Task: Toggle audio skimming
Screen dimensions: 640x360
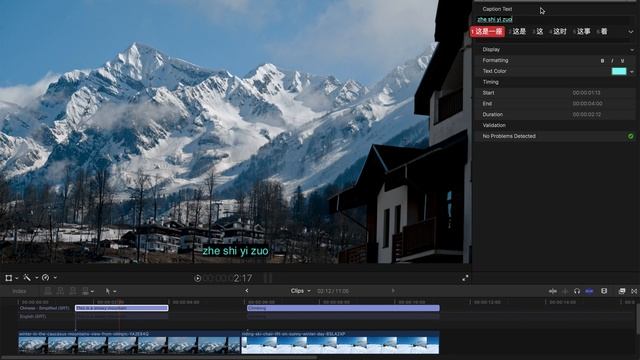Action: (565, 291)
